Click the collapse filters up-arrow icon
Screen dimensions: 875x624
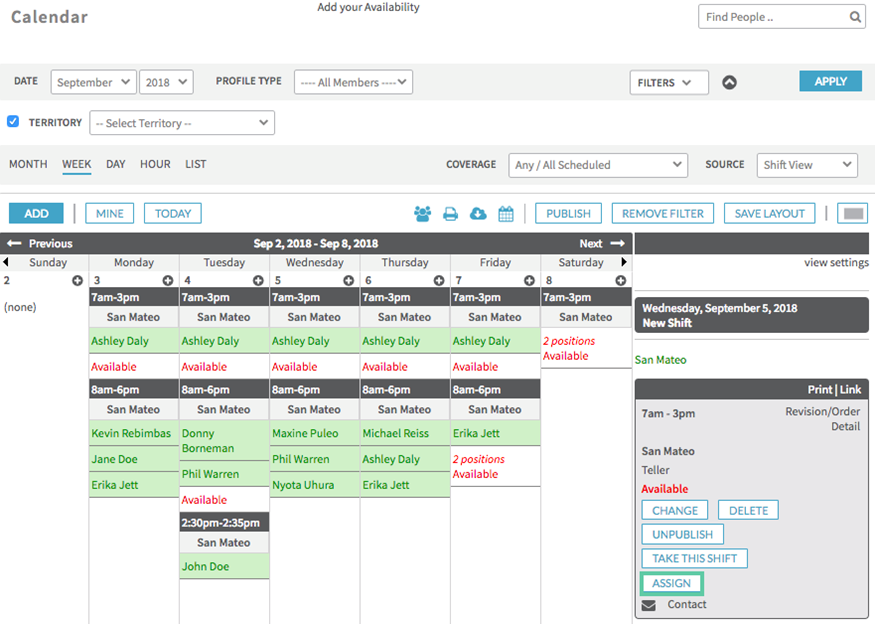click(729, 83)
